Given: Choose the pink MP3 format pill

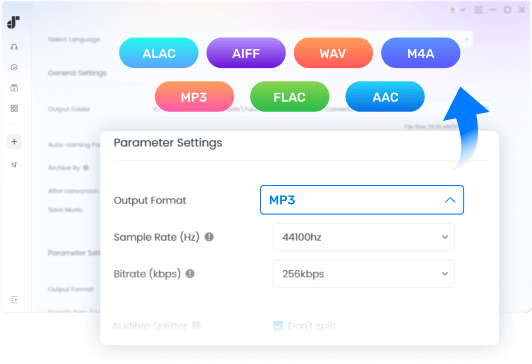Looking at the screenshot, I should pos(194,97).
